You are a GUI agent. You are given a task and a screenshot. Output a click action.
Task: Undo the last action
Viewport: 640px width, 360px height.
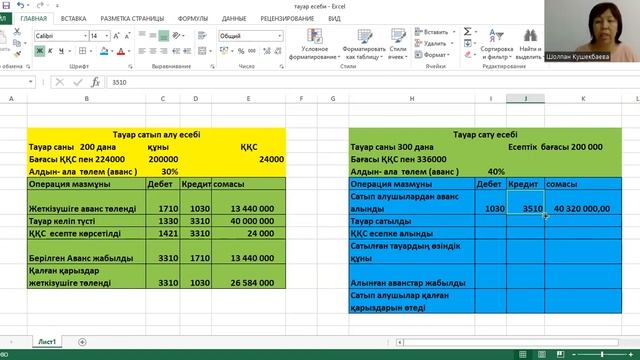[x=20, y=5]
